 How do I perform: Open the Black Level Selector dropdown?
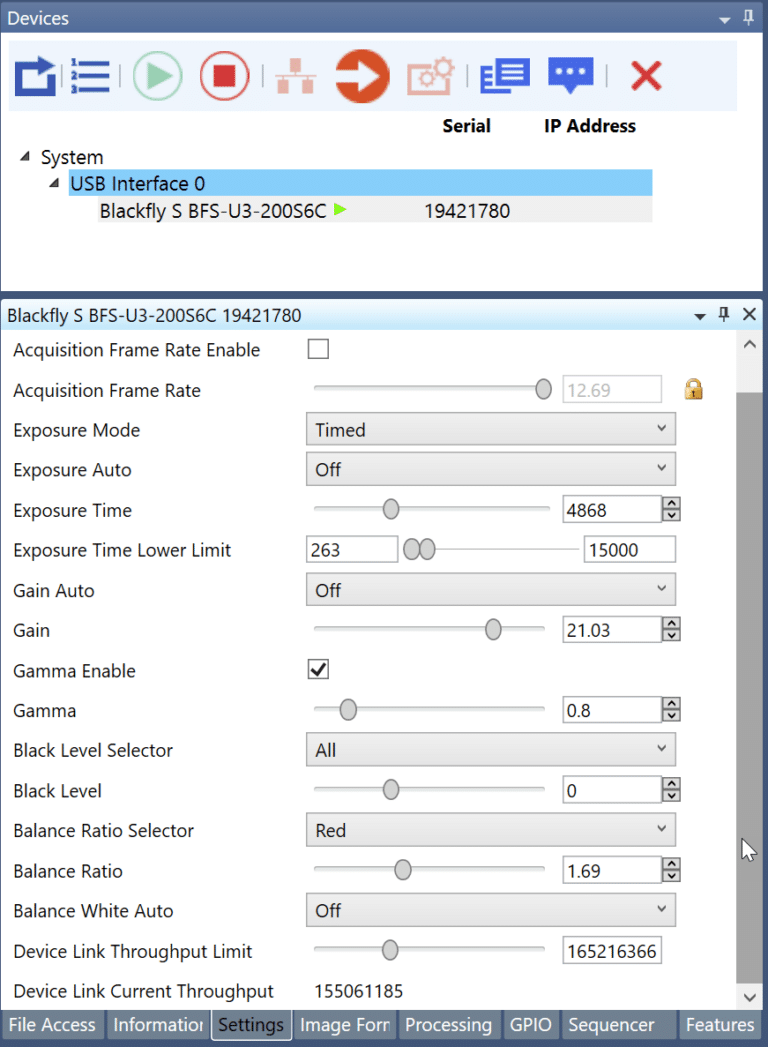point(491,750)
